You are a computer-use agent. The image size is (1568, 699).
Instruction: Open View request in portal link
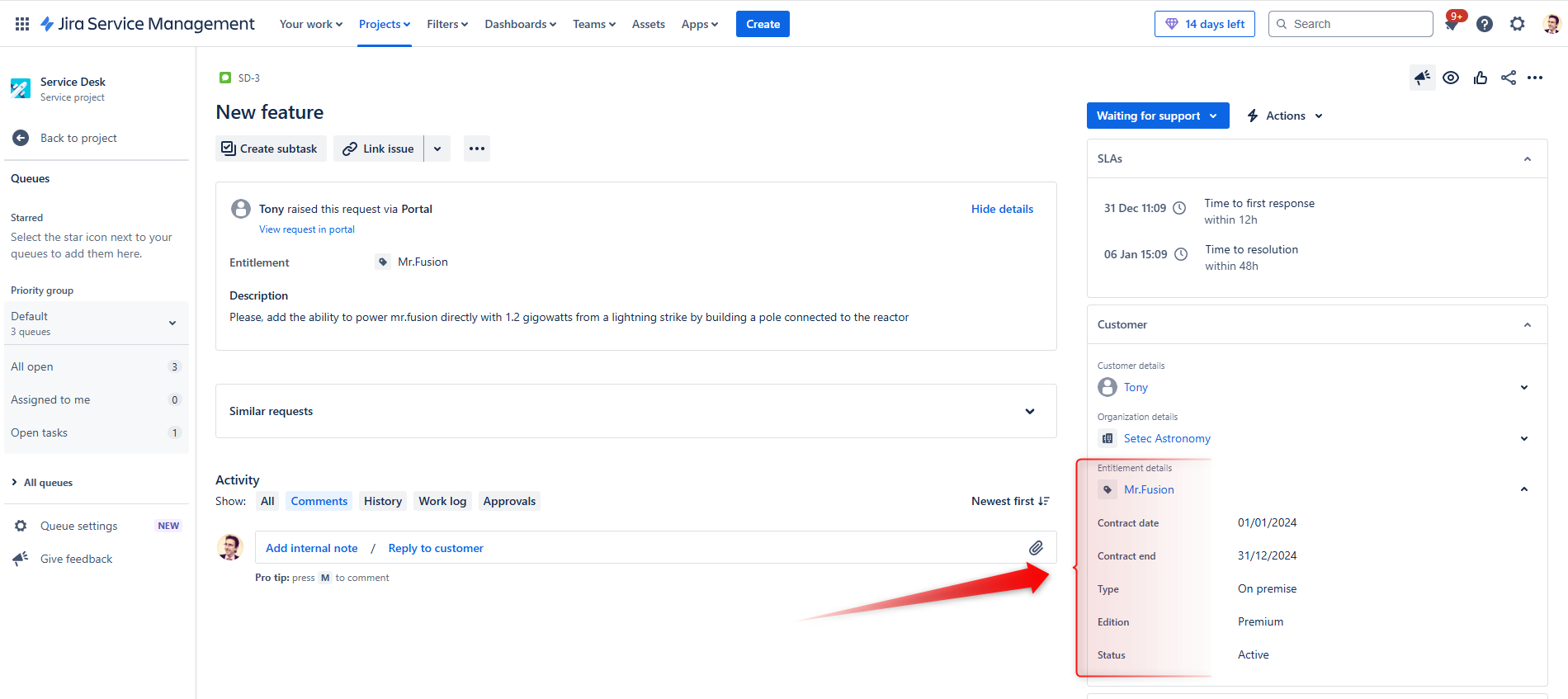[x=307, y=229]
